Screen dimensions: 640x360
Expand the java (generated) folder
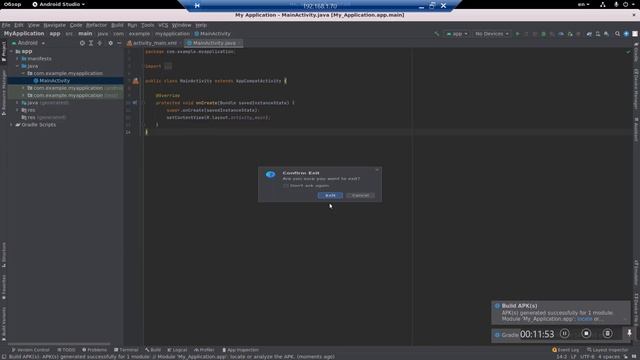coord(18,103)
